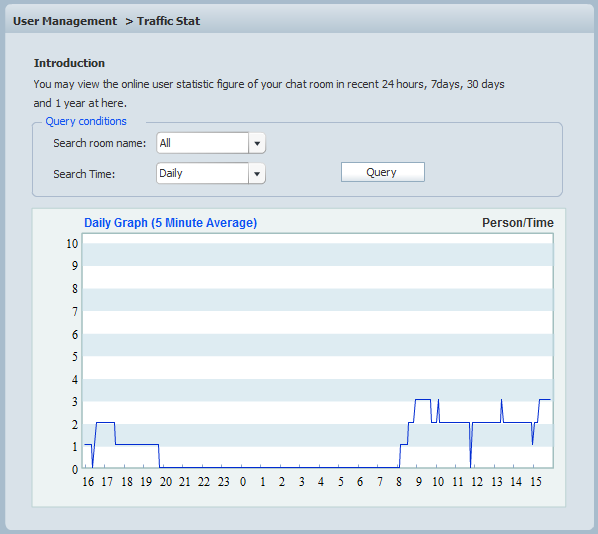This screenshot has height=534, width=598.
Task: Select the 'Daily' search time field
Action: (211, 174)
